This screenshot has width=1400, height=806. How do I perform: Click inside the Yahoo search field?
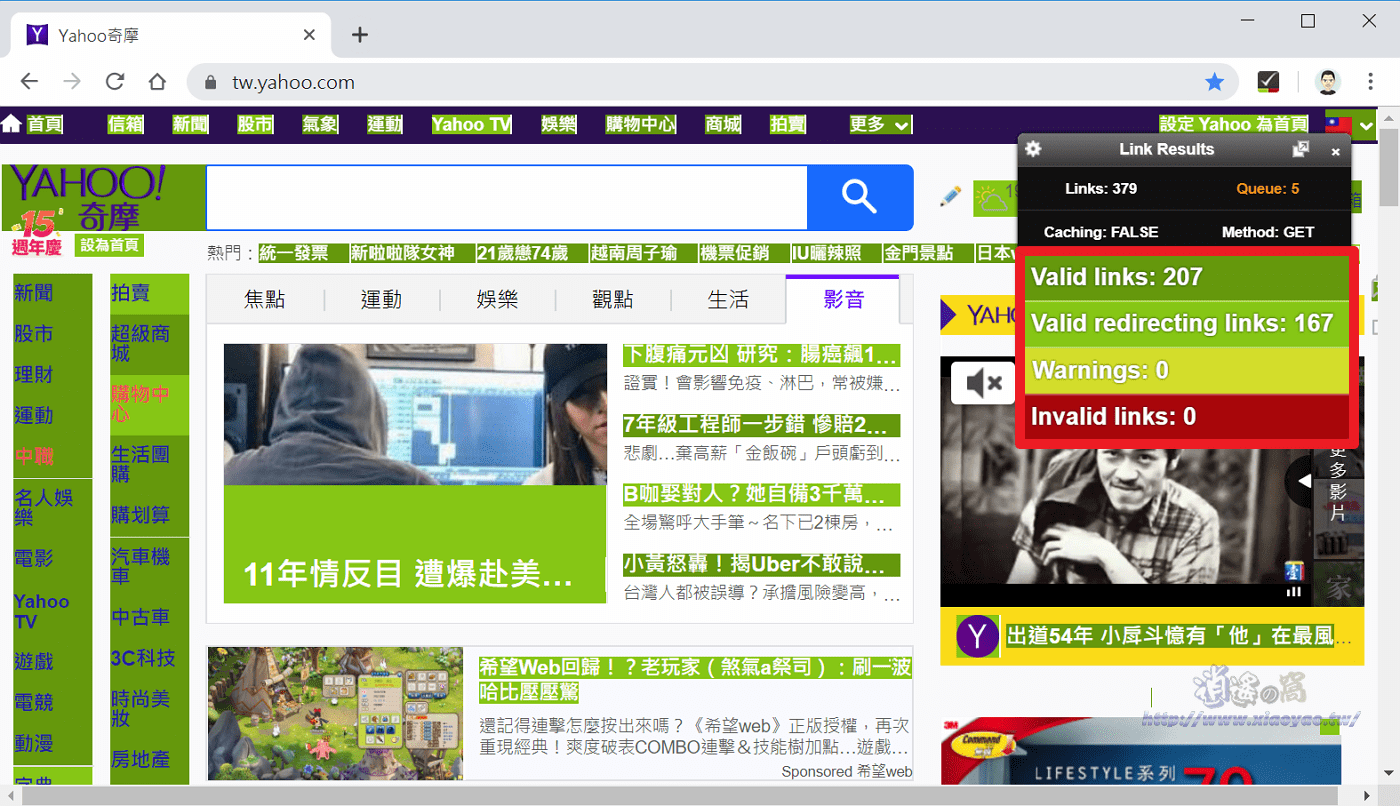coord(506,197)
